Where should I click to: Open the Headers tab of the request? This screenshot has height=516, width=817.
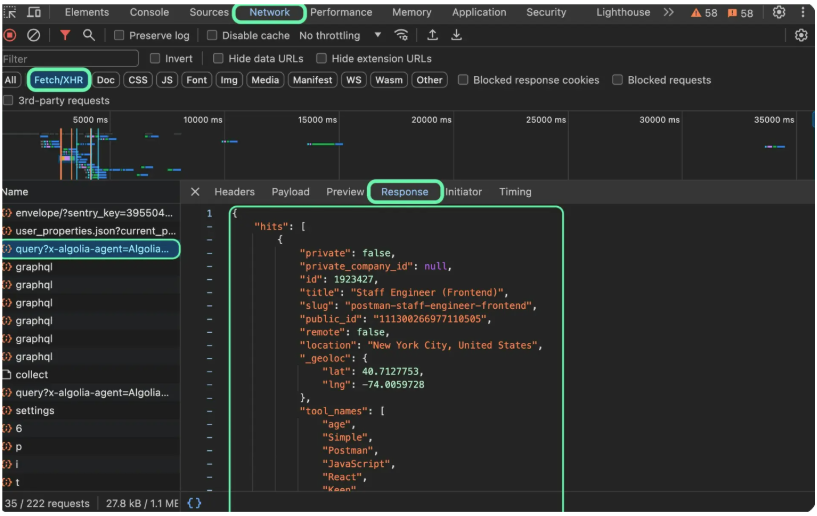point(234,192)
